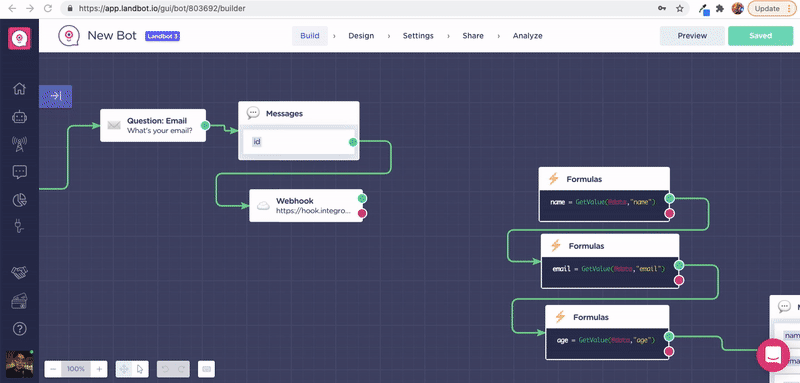Switch to the Settings tab

pos(418,36)
